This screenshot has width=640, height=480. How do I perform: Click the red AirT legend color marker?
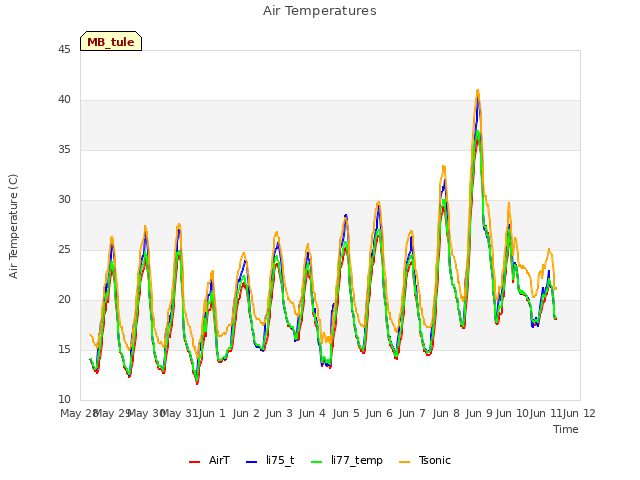[x=195, y=462]
